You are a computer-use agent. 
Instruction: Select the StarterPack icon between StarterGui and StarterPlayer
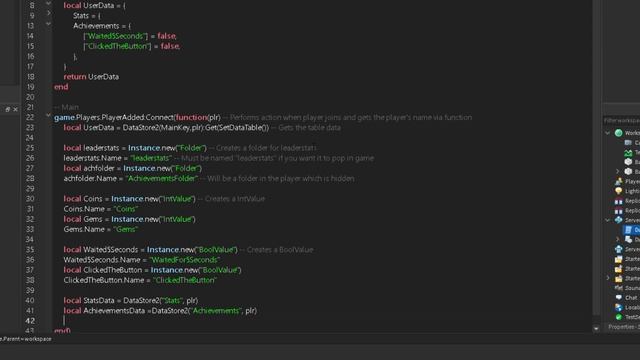coord(619,269)
